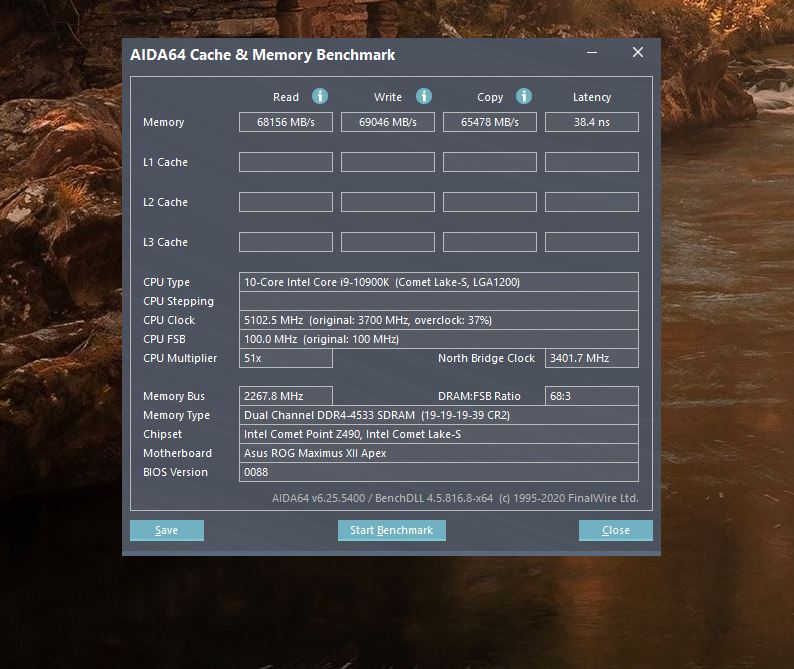Click the Close button at bottom right
This screenshot has height=669, width=794.
pyautogui.click(x=615, y=530)
